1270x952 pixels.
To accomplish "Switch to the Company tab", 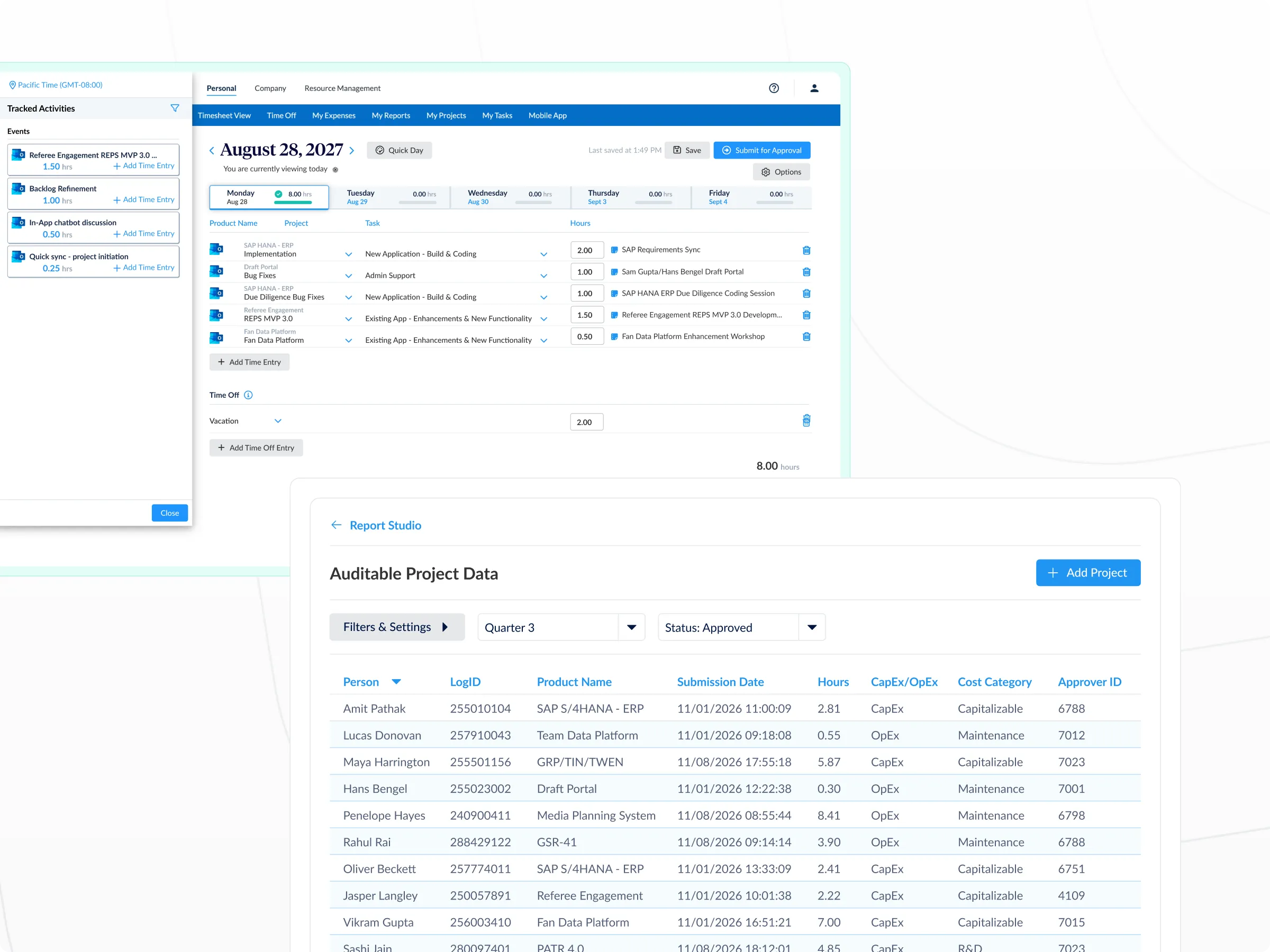I will pyautogui.click(x=270, y=88).
